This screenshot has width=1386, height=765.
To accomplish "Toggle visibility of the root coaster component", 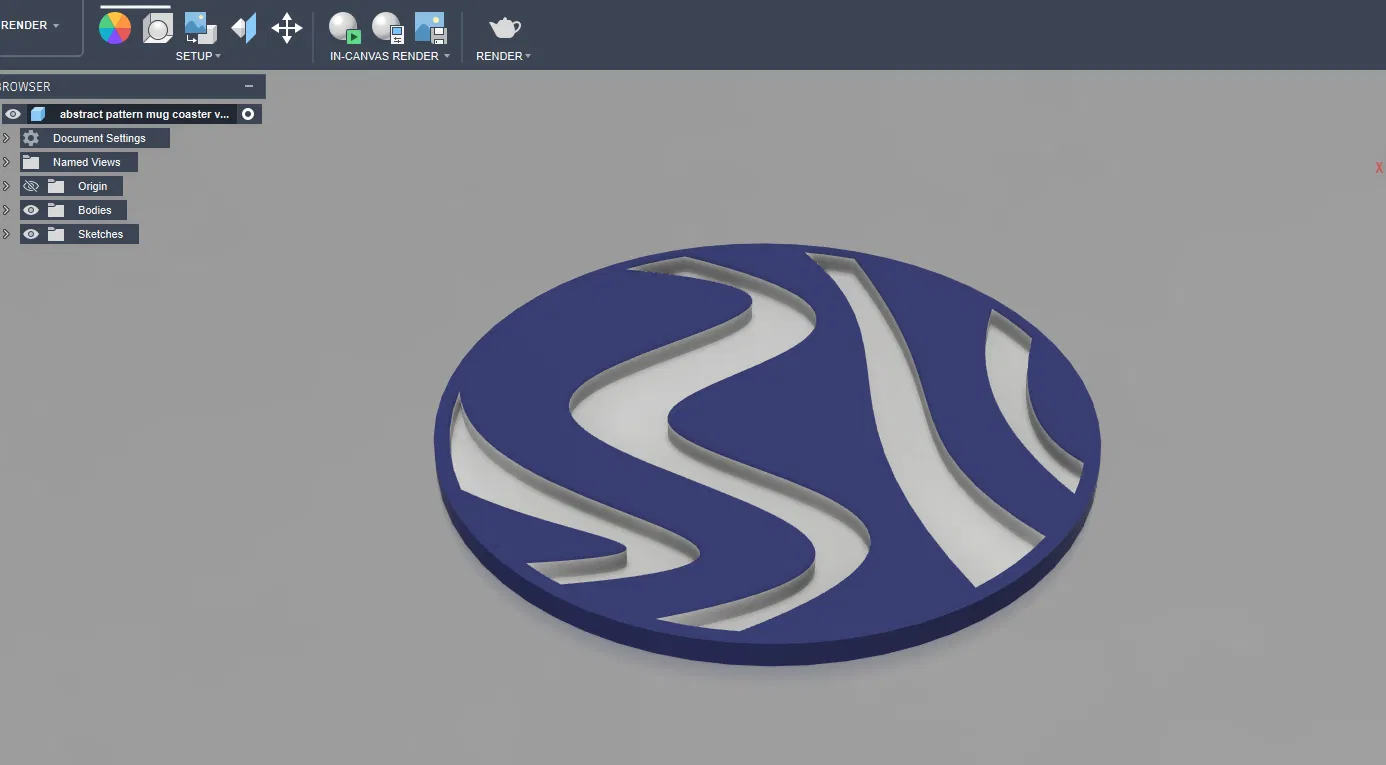I will click(x=13, y=114).
